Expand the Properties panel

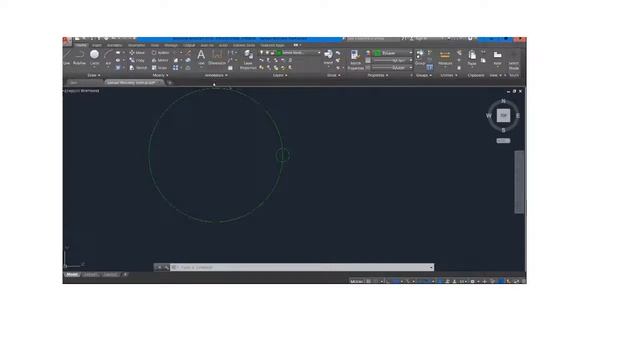[x=378, y=75]
